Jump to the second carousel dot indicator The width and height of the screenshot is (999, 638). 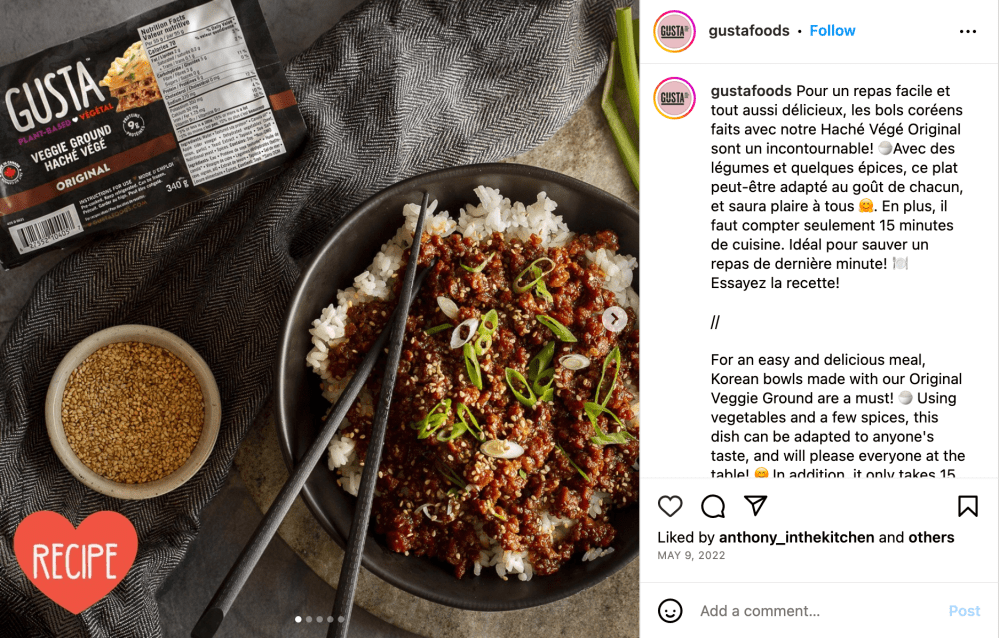(309, 619)
